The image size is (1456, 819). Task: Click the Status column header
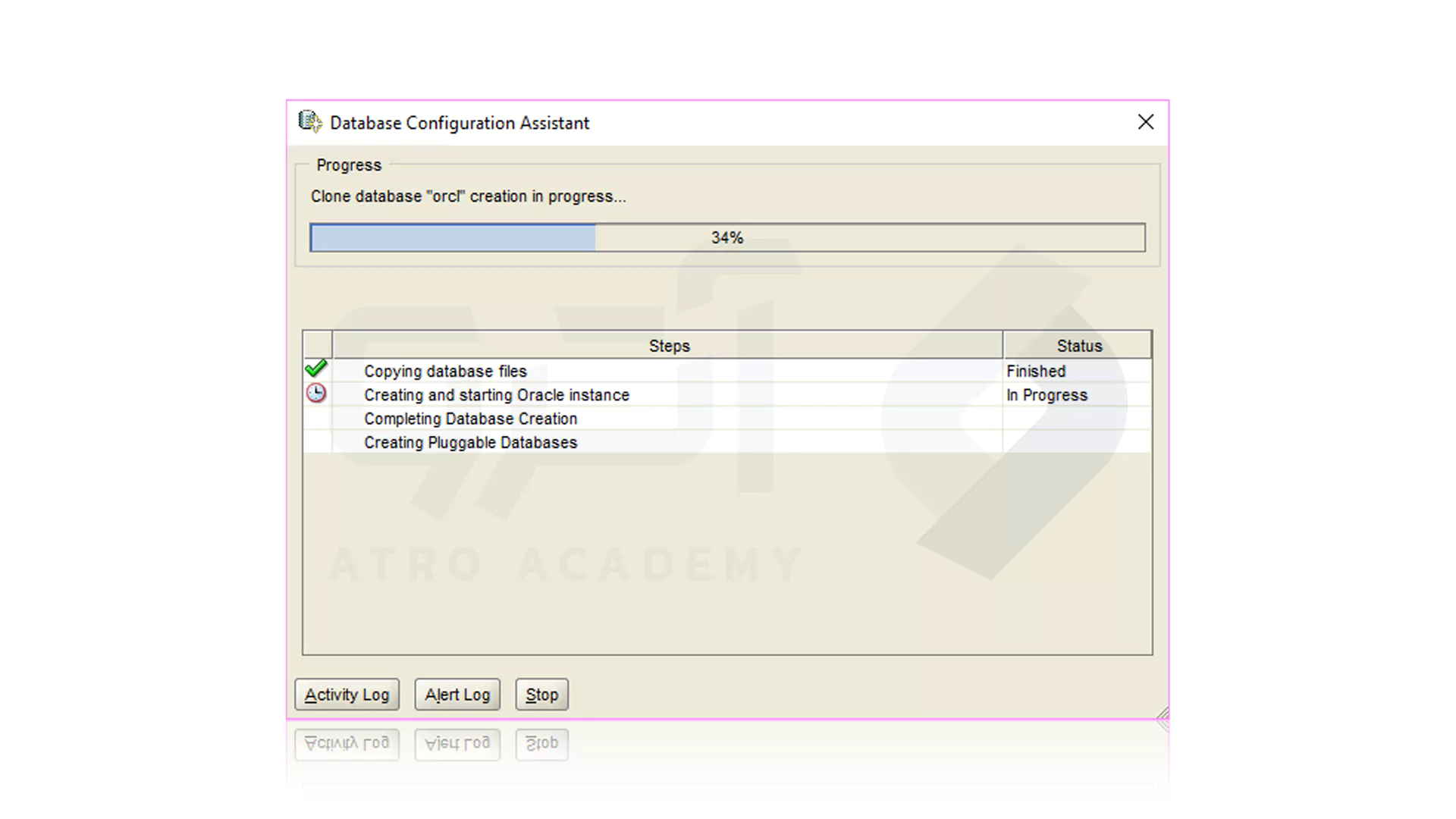1078,346
